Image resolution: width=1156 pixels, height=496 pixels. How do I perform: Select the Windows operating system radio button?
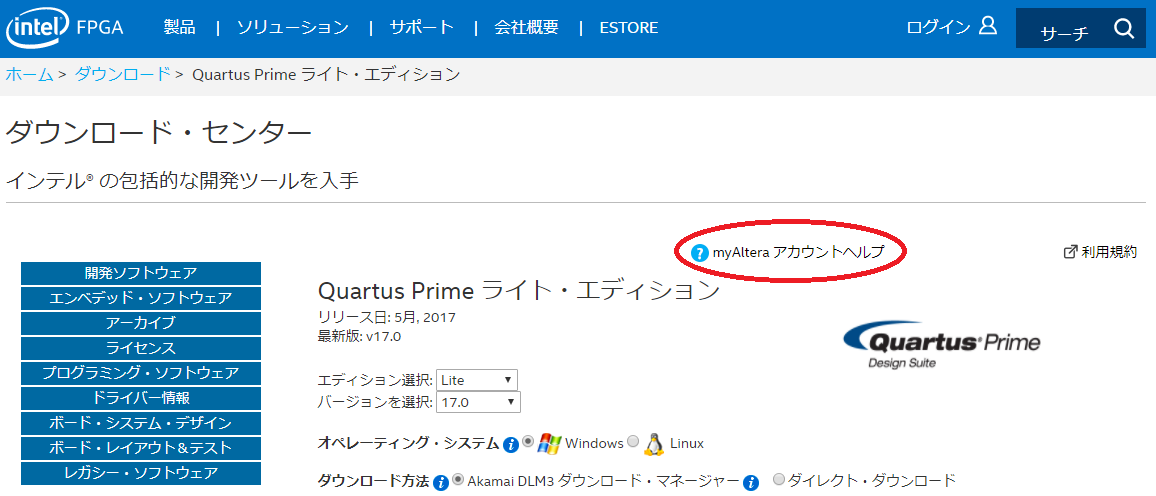click(x=528, y=441)
